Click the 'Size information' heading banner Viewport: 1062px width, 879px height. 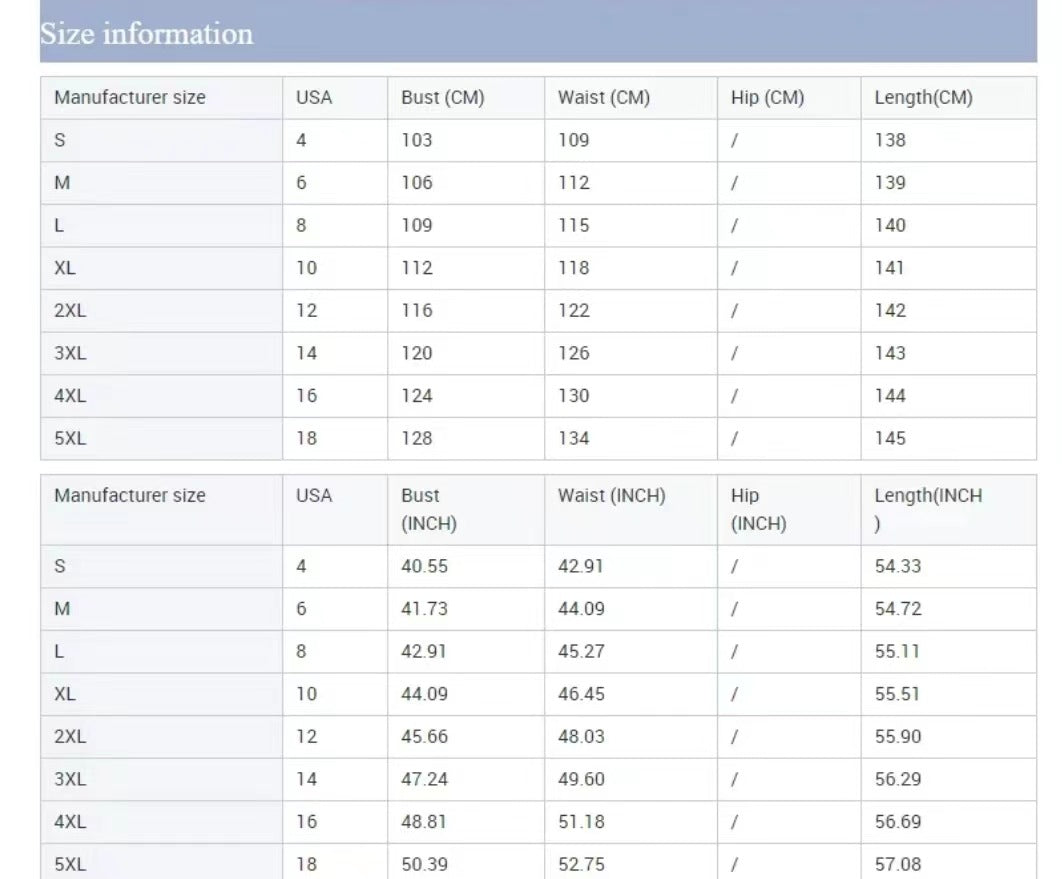tap(146, 34)
